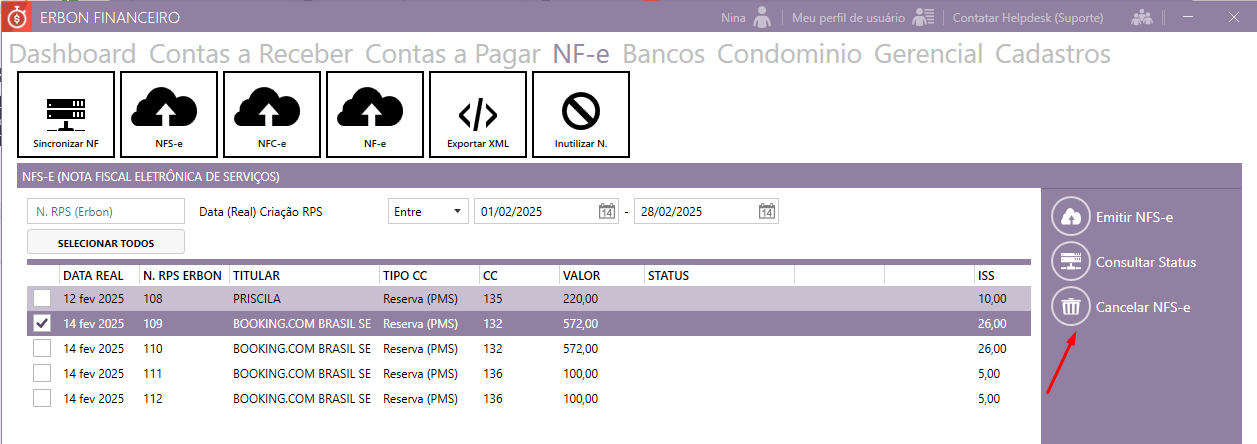Open Contatar Helpdesk (Suporte) link
This screenshot has height=444, width=1257.
[x=1028, y=17]
